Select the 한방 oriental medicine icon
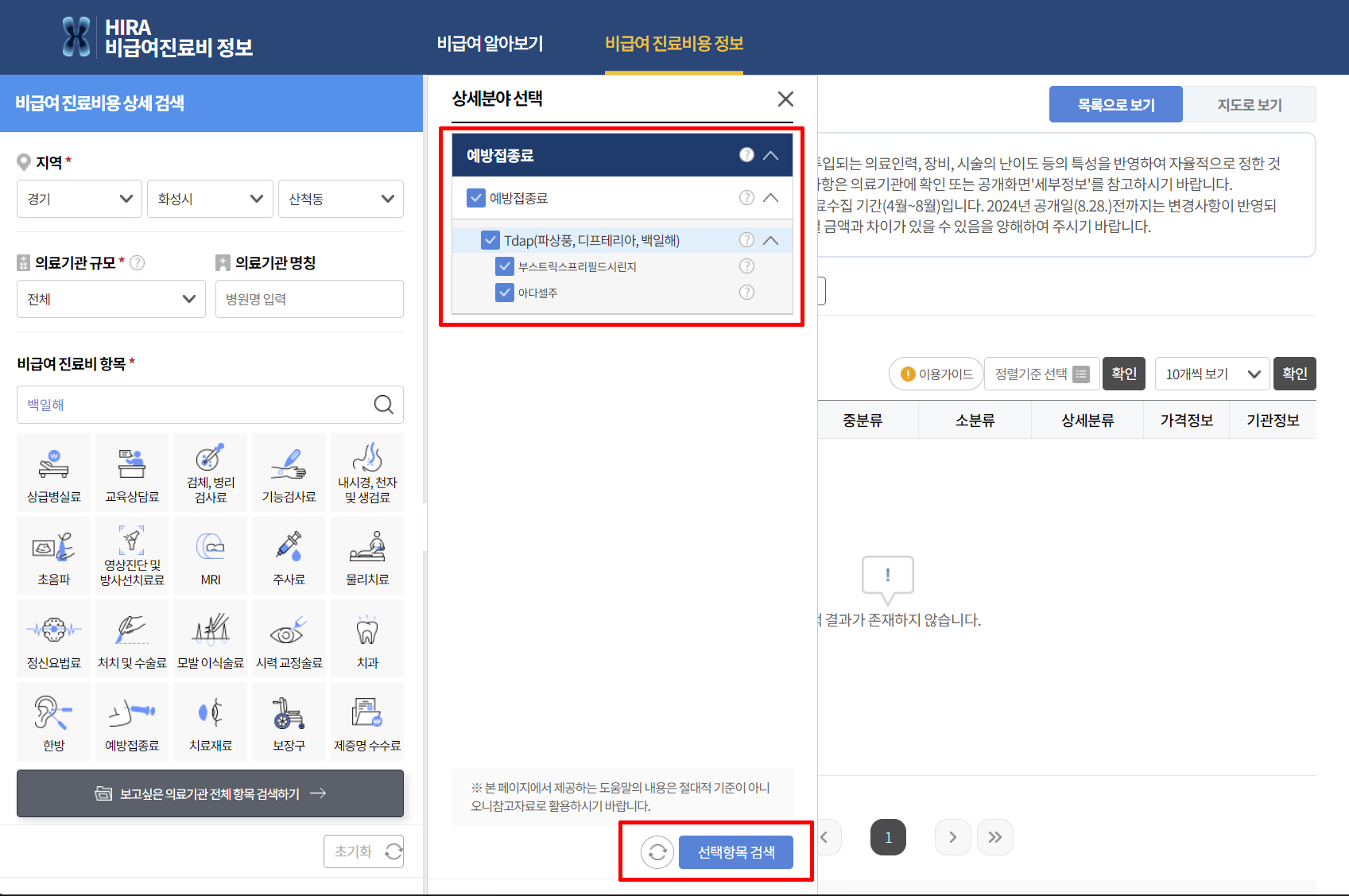This screenshot has width=1349, height=896. point(52,720)
